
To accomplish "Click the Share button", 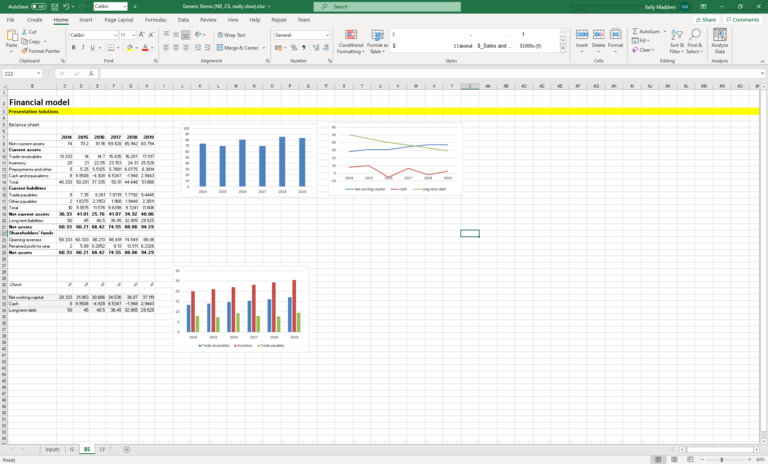I will point(707,19).
